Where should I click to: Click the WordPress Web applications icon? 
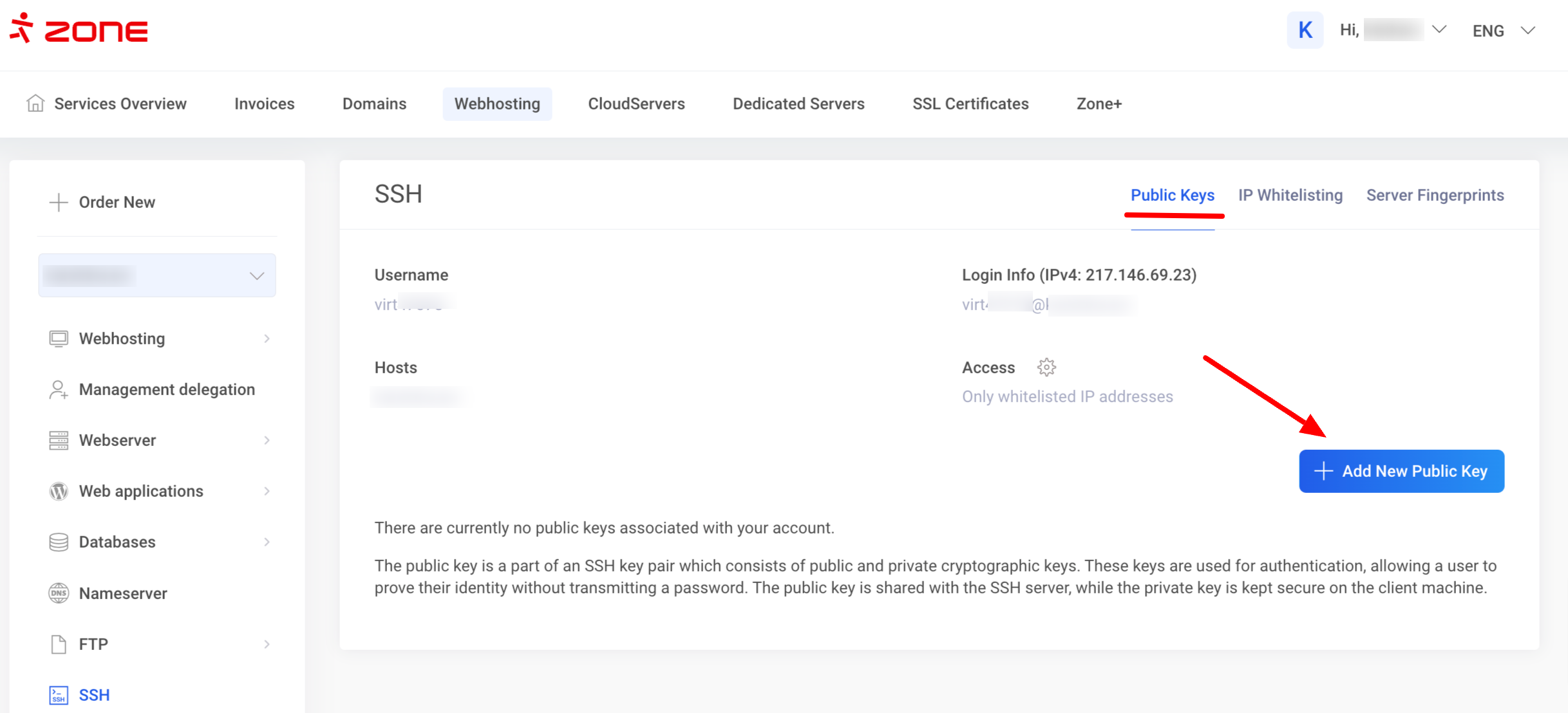[59, 491]
